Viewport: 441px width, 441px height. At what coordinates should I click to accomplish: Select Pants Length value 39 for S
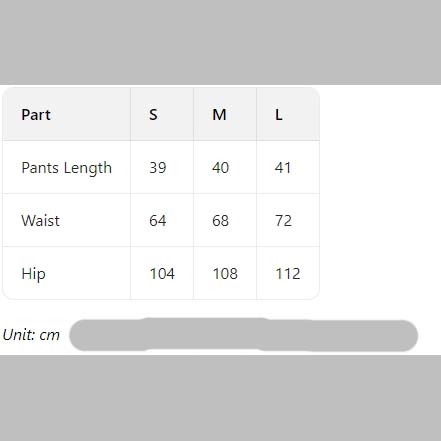coord(157,168)
